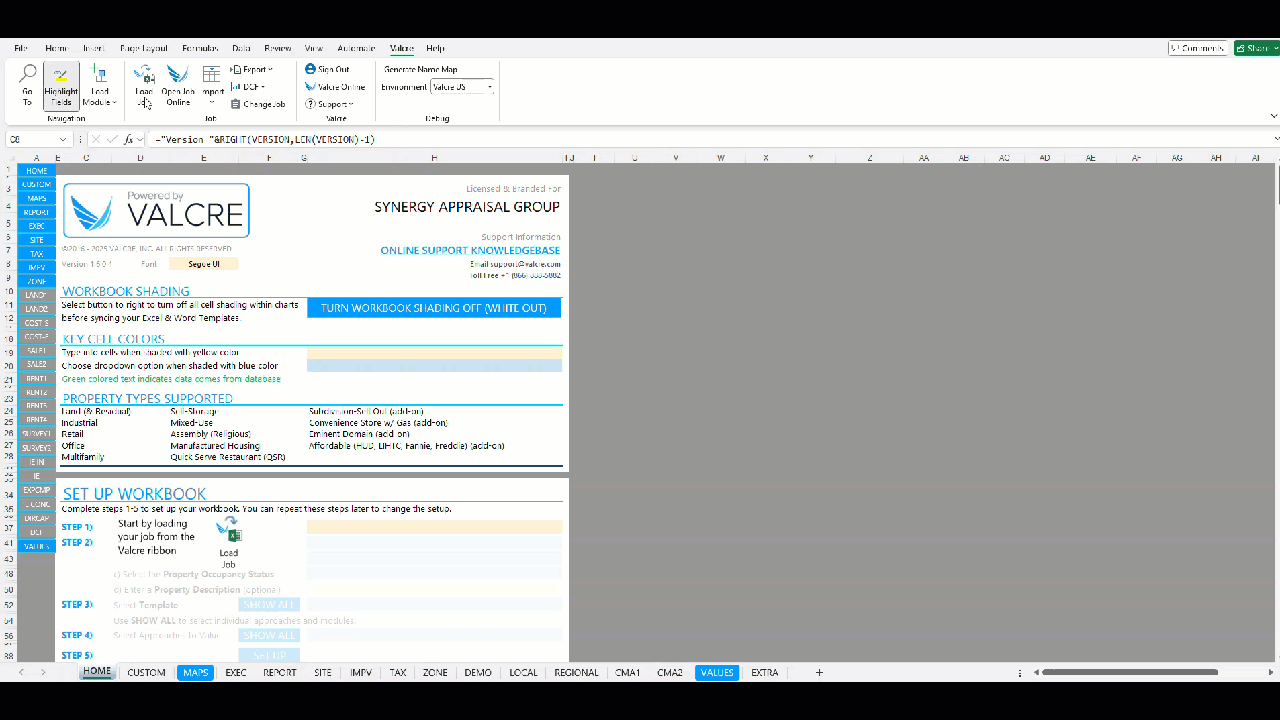This screenshot has width=1280, height=720.
Task: Open the Load Module dropdown
Action: 100,86
